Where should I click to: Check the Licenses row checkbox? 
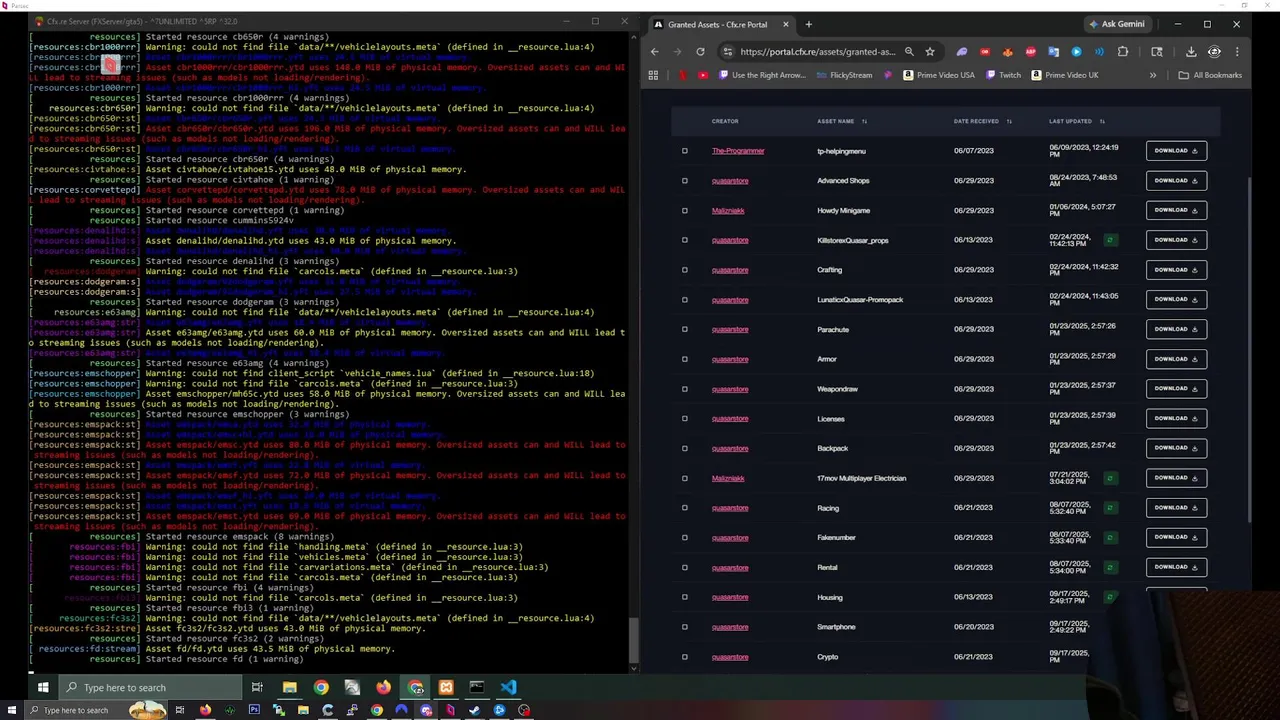pyautogui.click(x=685, y=419)
